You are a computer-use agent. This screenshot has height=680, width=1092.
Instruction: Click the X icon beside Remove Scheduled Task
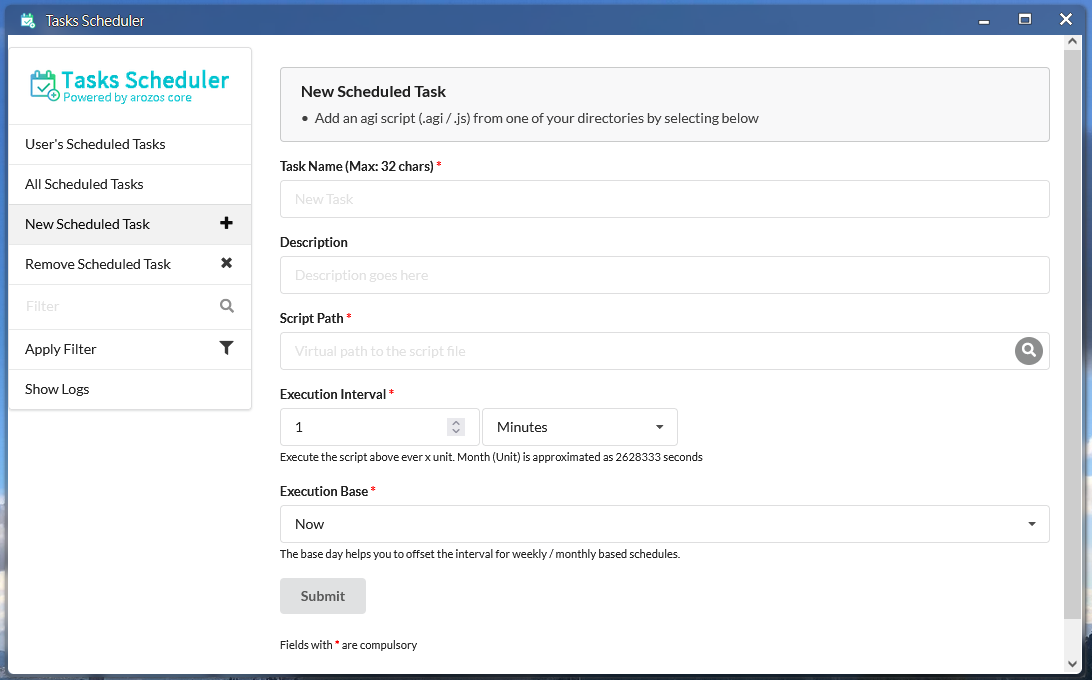(x=226, y=264)
